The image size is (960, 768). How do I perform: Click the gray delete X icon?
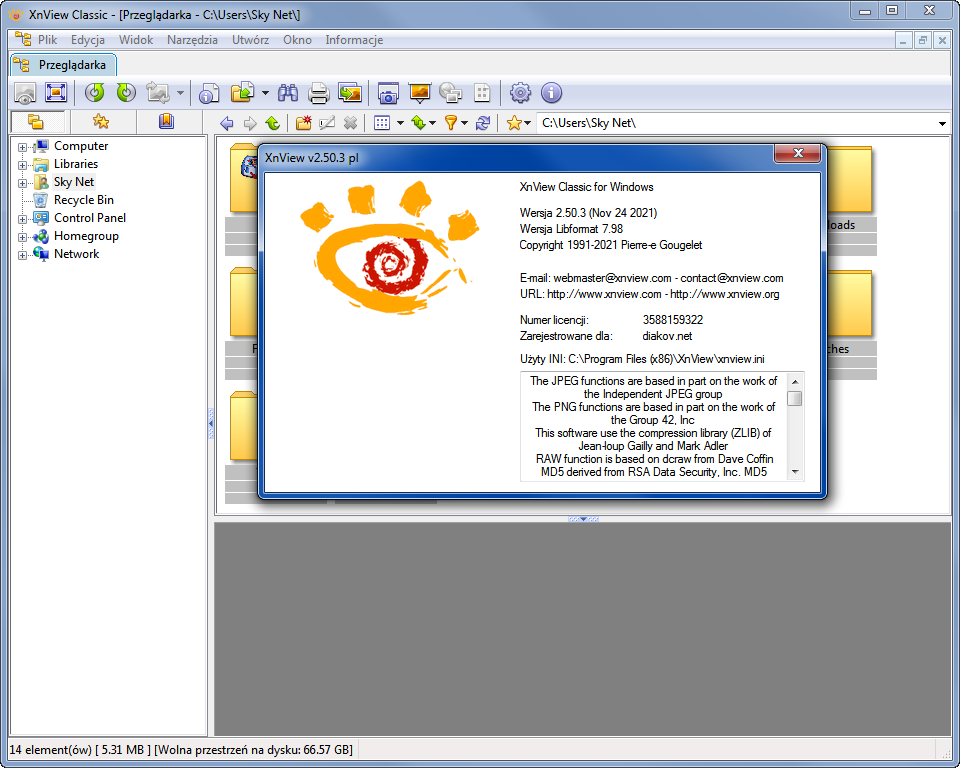click(350, 123)
